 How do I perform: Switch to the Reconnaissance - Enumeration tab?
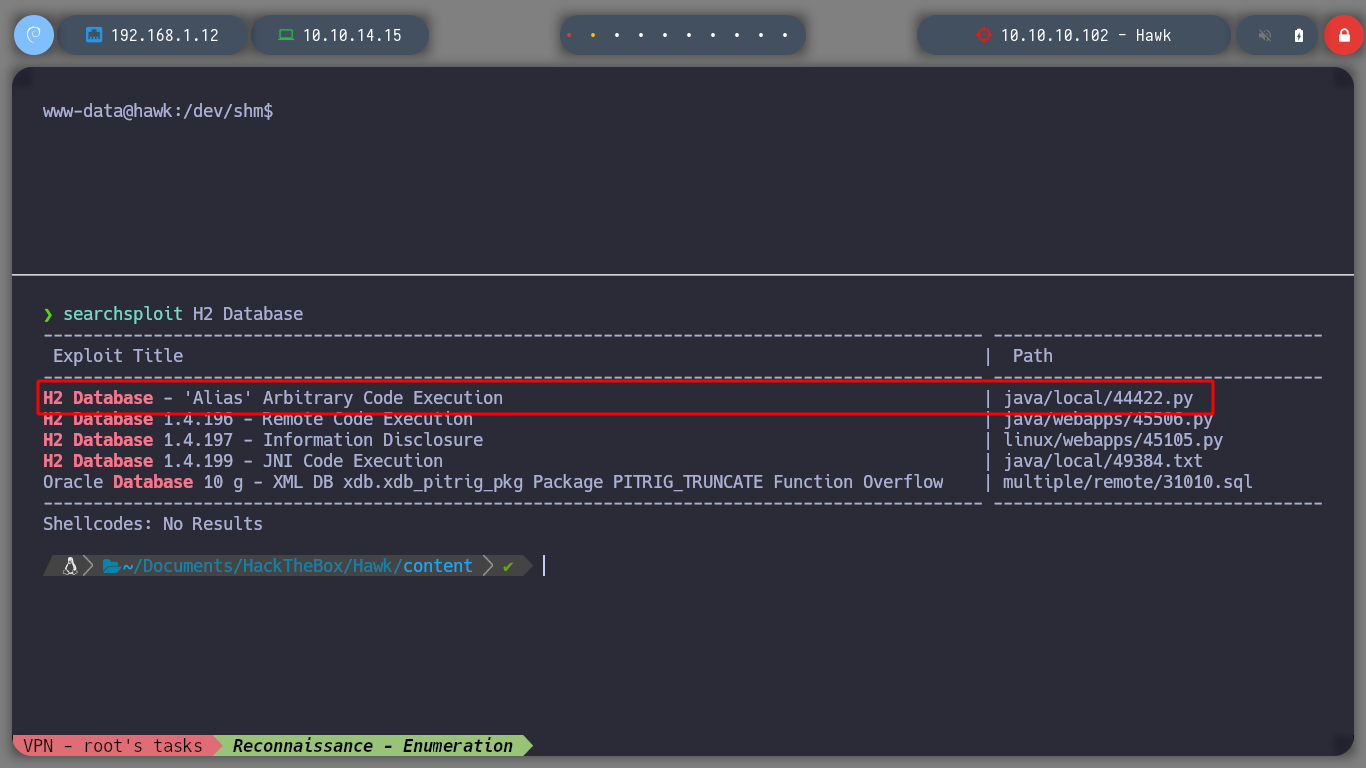pyautogui.click(x=373, y=746)
